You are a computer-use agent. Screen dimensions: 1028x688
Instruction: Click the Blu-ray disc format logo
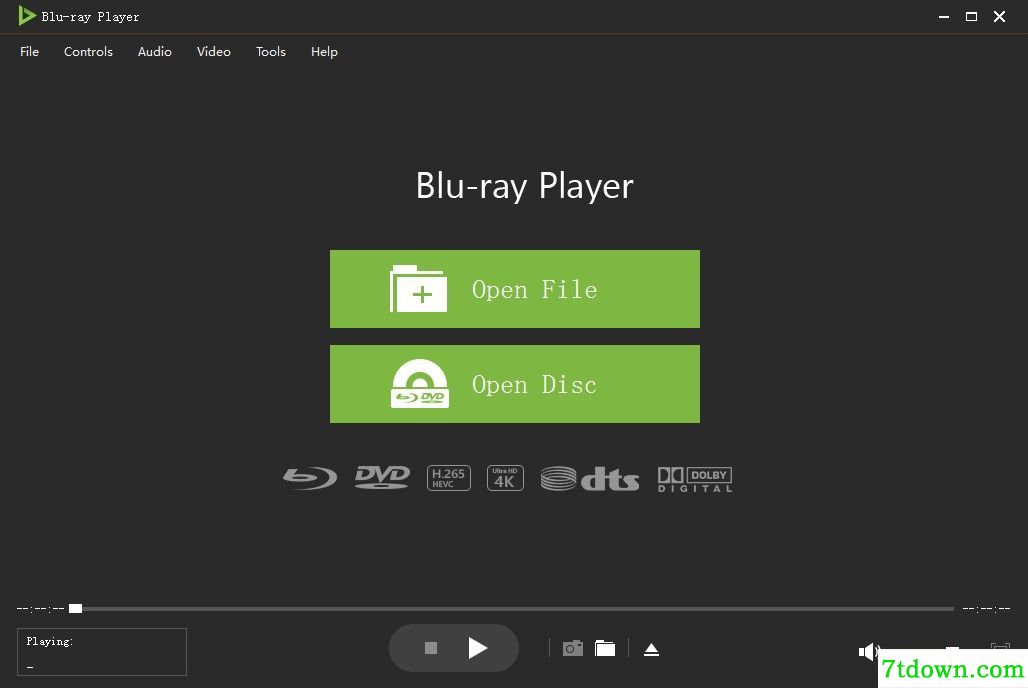[x=310, y=478]
